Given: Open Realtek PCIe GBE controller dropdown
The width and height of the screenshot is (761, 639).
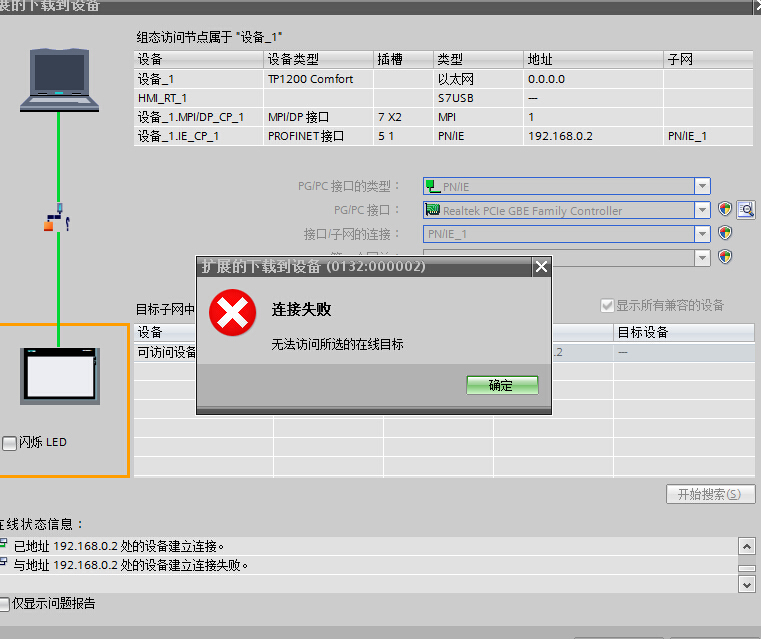Looking at the screenshot, I should tap(702, 210).
